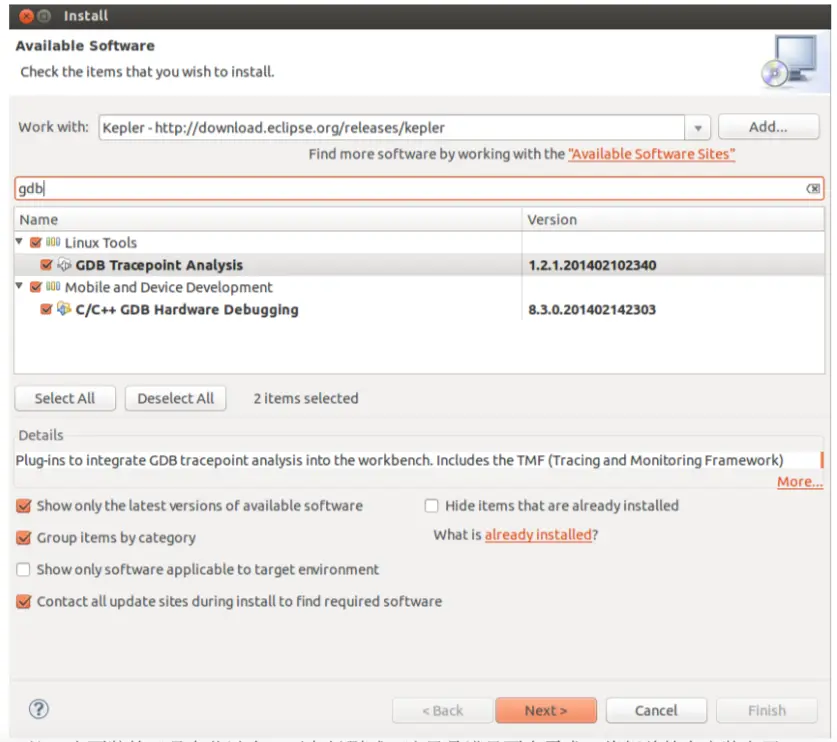The width and height of the screenshot is (837, 742).
Task: Uncheck C/C++ GDB Hardware Debugging checkbox
Action: tap(46, 309)
